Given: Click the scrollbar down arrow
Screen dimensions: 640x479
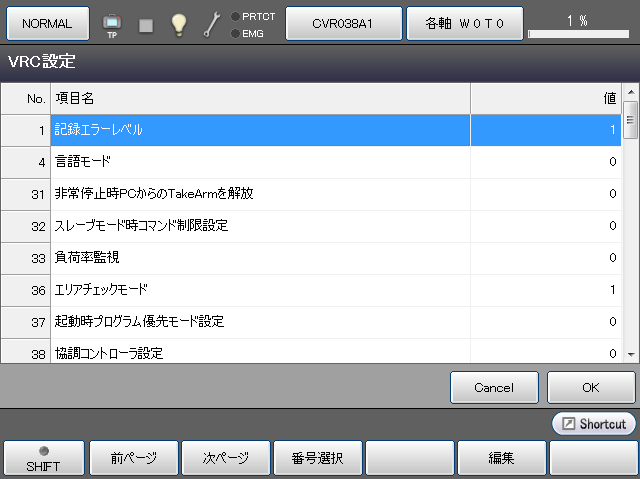Looking at the screenshot, I should [630, 354].
